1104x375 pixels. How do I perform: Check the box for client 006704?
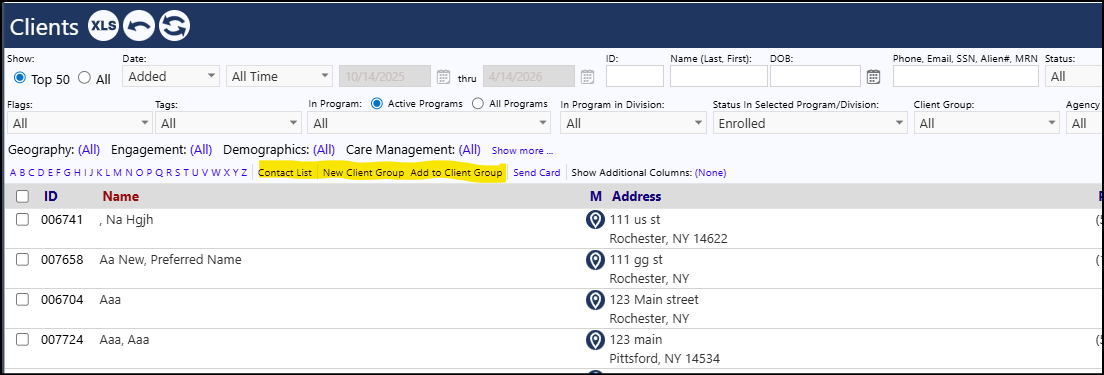click(x=23, y=300)
